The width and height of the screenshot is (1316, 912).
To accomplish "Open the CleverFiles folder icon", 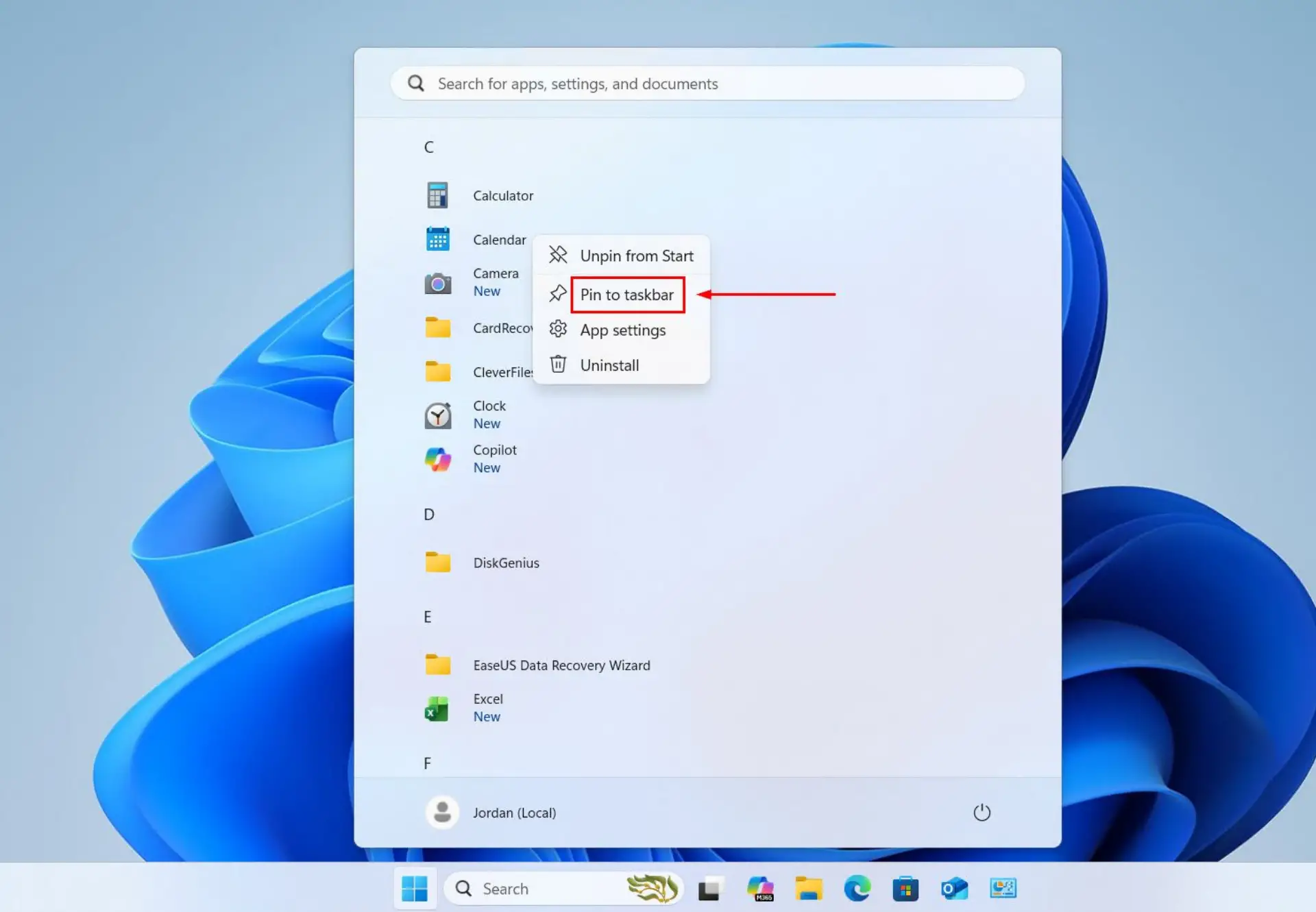I will 437,371.
